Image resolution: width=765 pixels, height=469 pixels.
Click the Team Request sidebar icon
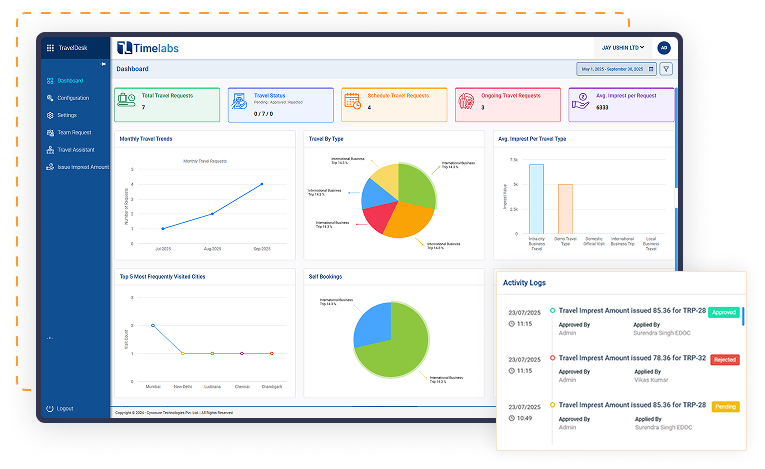(49, 132)
